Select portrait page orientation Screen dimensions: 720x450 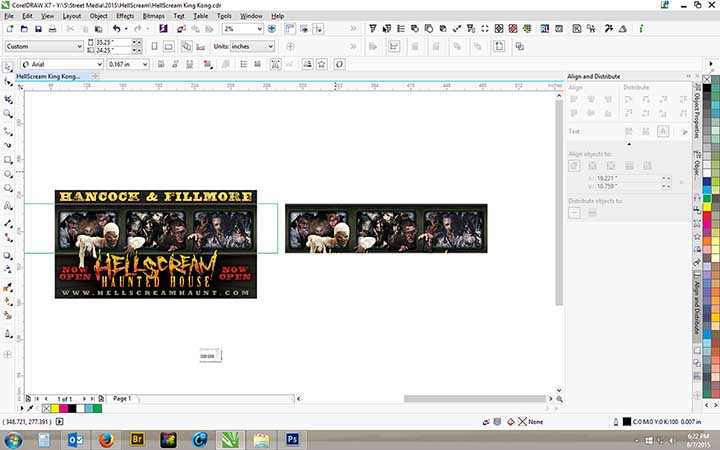[154, 46]
